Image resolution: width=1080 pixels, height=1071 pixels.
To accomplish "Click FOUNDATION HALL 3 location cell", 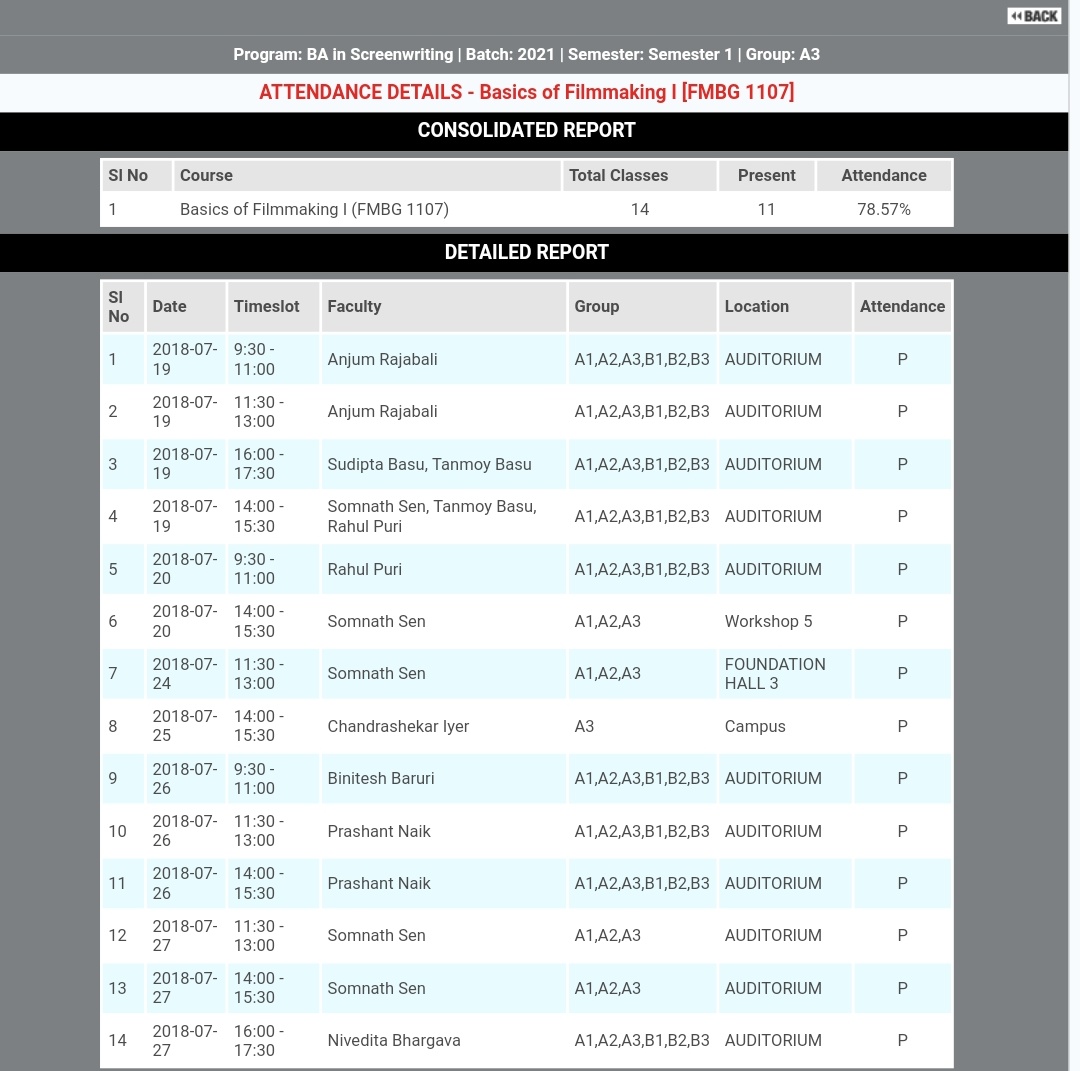I will pyautogui.click(x=774, y=673).
